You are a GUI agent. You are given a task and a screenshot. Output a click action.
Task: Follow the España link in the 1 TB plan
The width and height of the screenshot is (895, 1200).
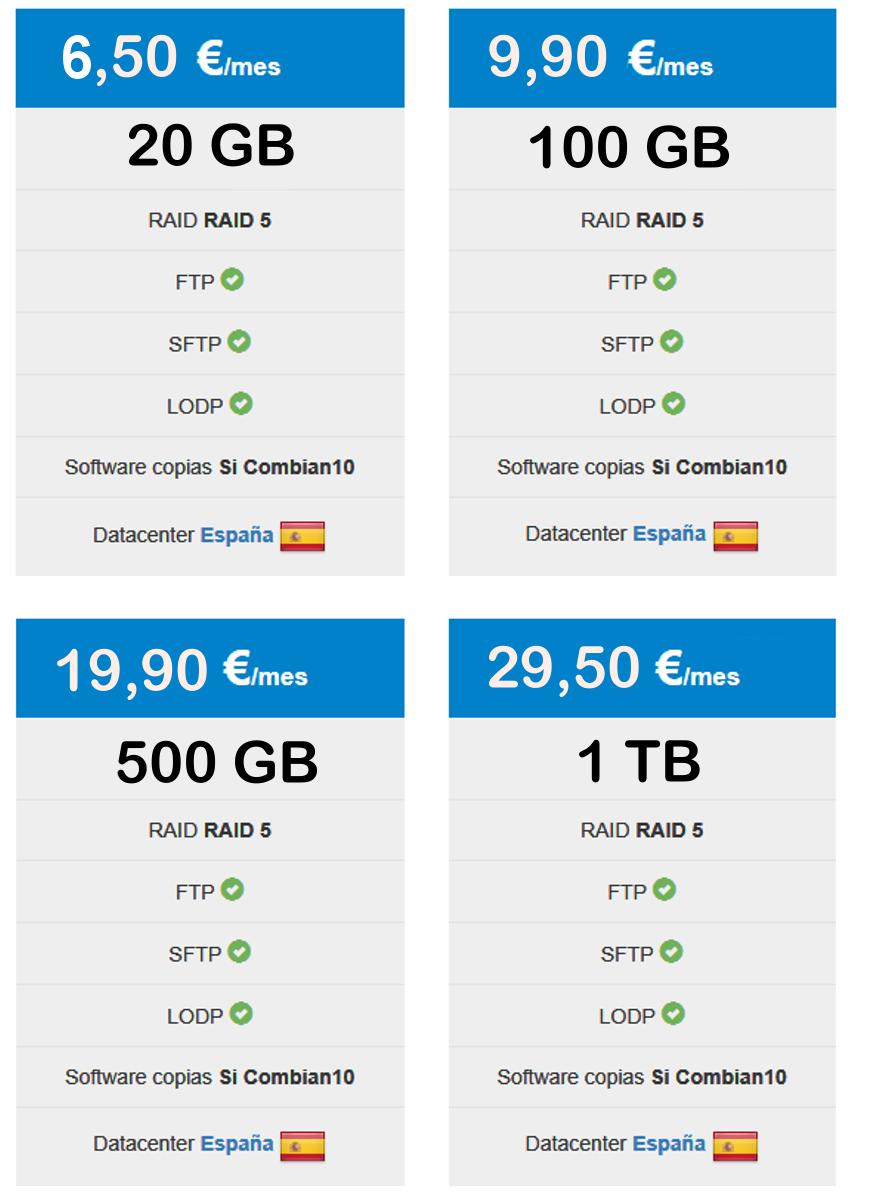point(669,1144)
